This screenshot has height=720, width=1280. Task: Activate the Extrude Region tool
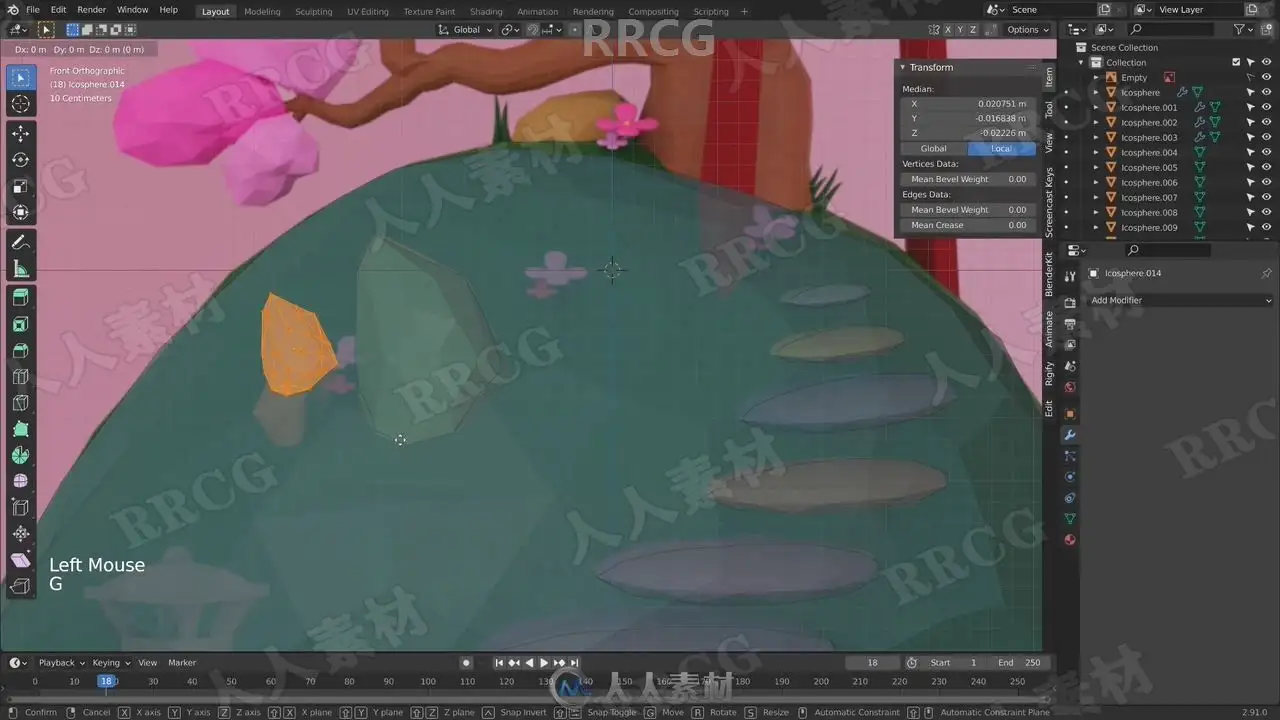point(21,298)
